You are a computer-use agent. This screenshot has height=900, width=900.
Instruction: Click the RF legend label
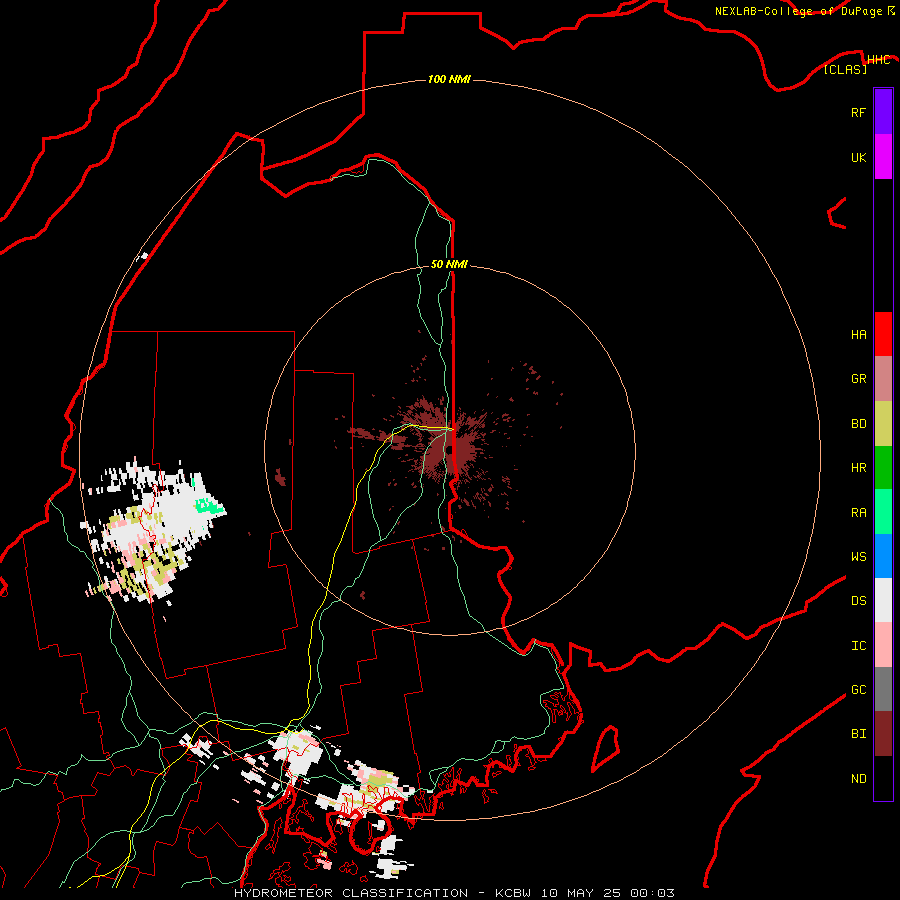(x=858, y=112)
